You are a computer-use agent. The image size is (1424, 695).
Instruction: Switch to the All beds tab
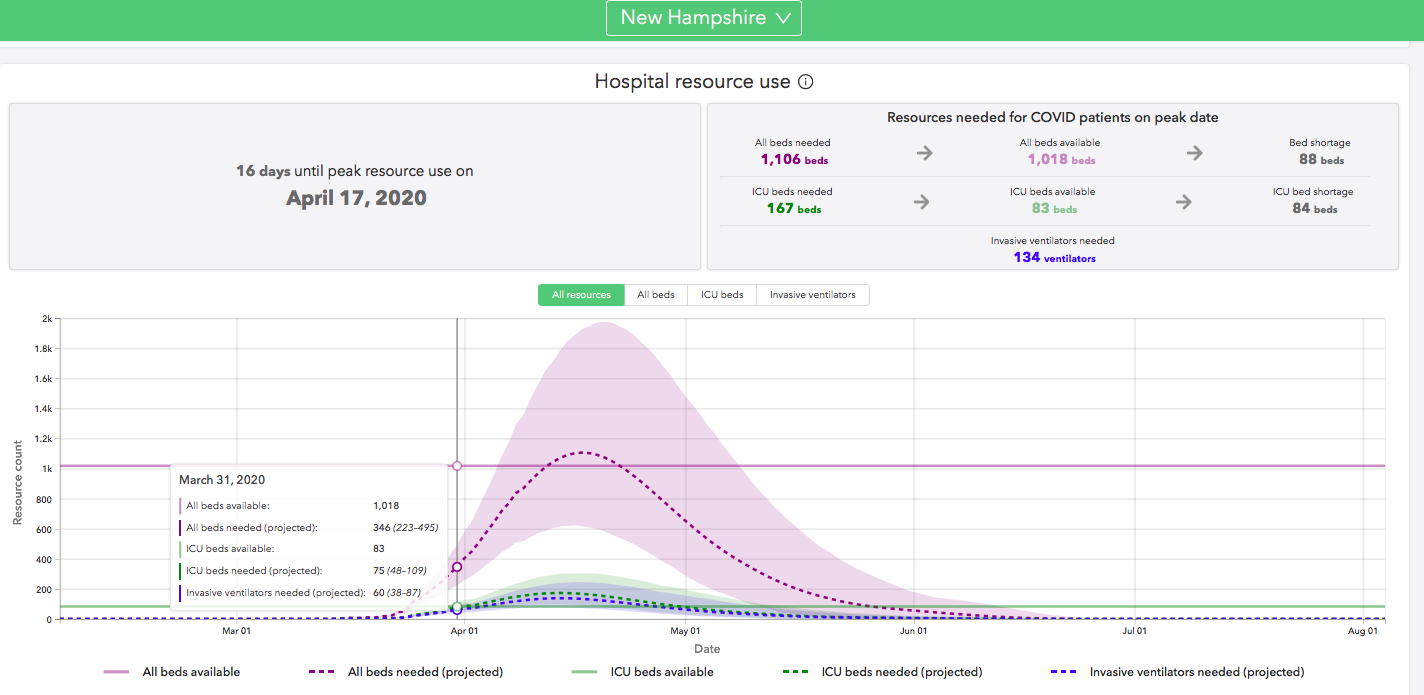656,295
